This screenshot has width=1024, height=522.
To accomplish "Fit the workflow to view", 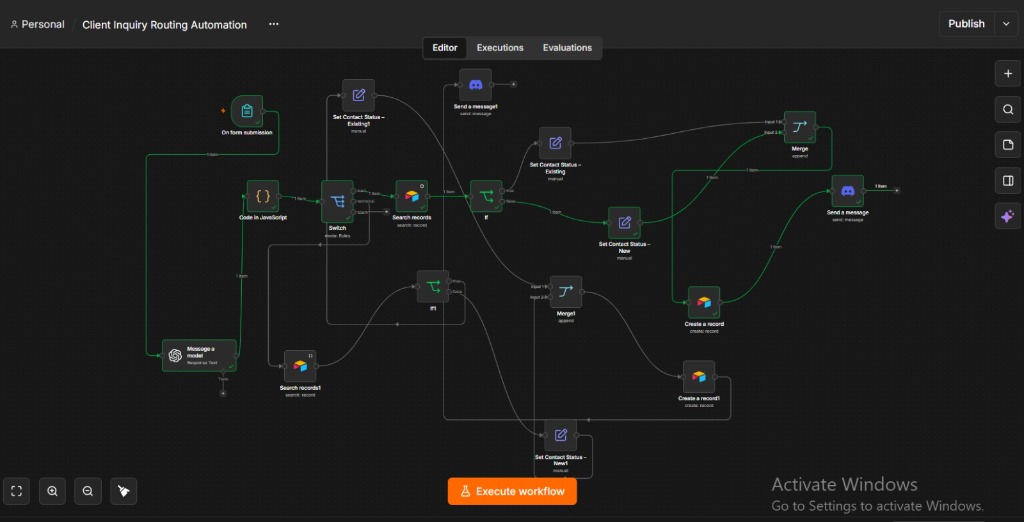I will coord(17,491).
